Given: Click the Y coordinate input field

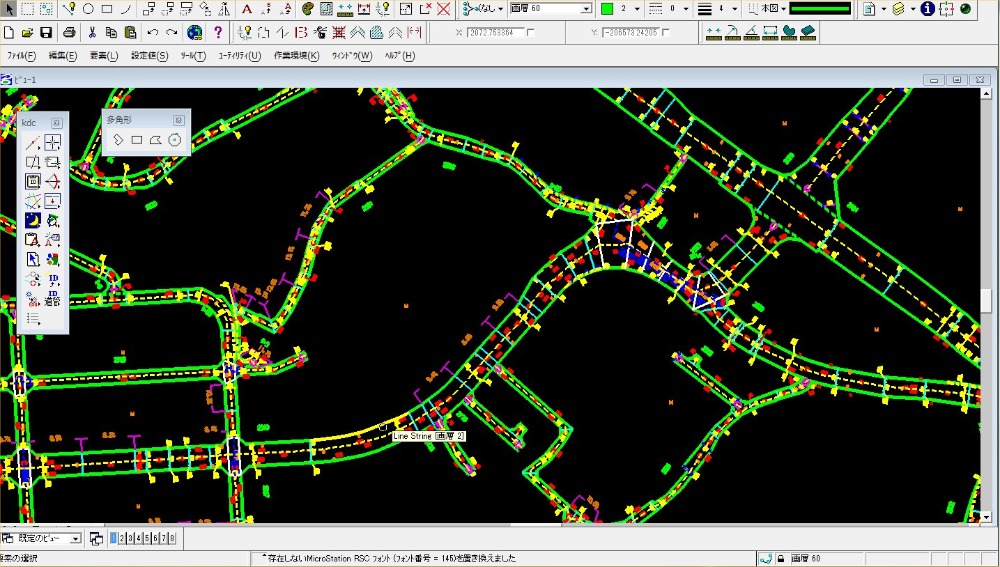Looking at the screenshot, I should pos(631,32).
